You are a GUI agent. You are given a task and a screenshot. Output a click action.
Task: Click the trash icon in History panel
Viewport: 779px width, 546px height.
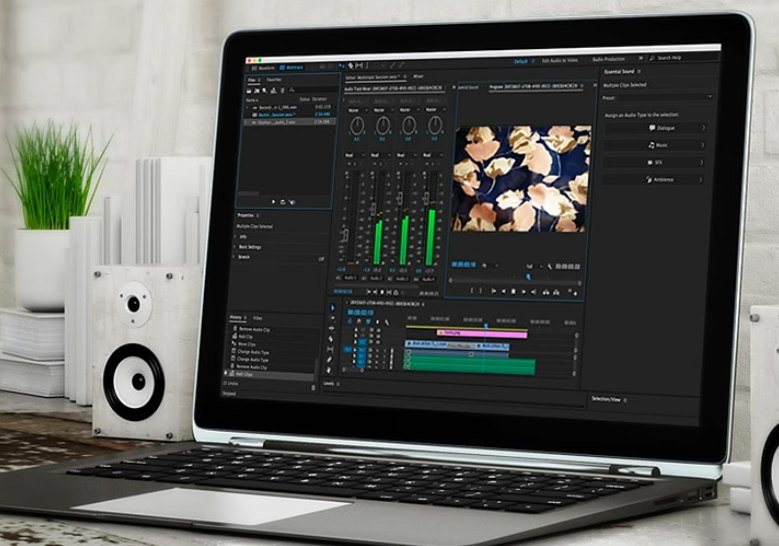coord(313,388)
